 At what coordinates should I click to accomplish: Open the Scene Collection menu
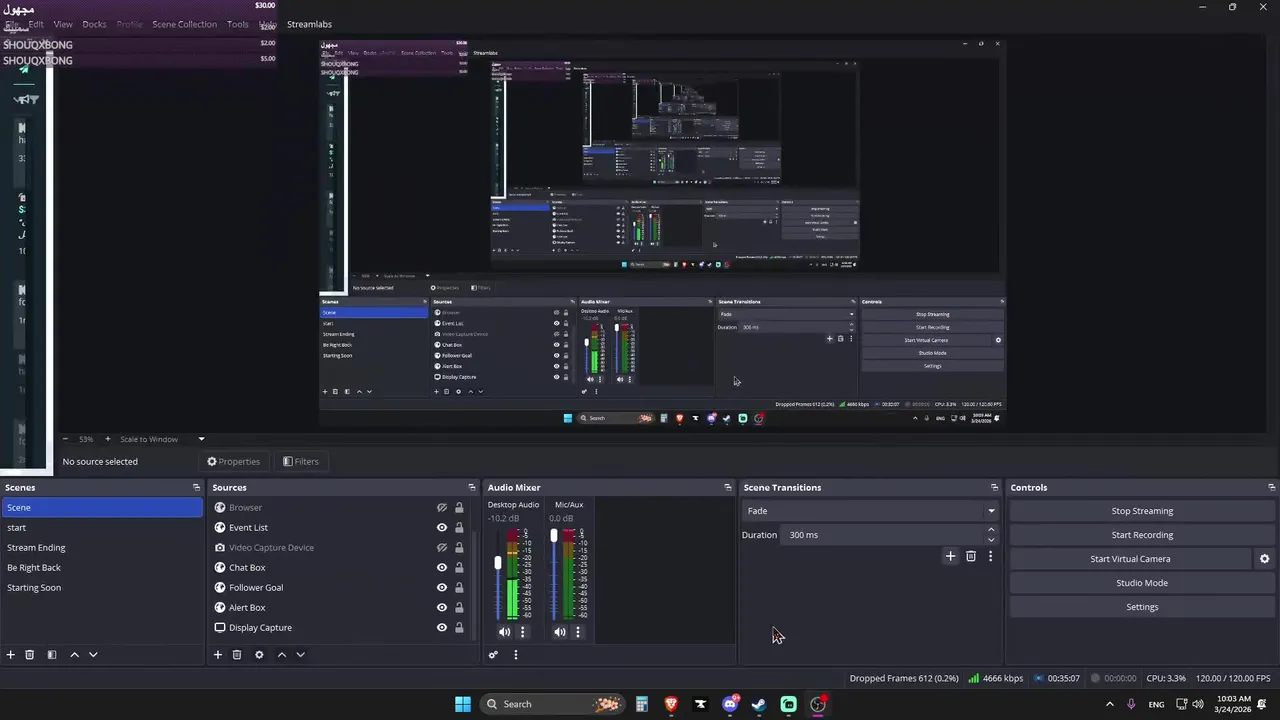184,24
